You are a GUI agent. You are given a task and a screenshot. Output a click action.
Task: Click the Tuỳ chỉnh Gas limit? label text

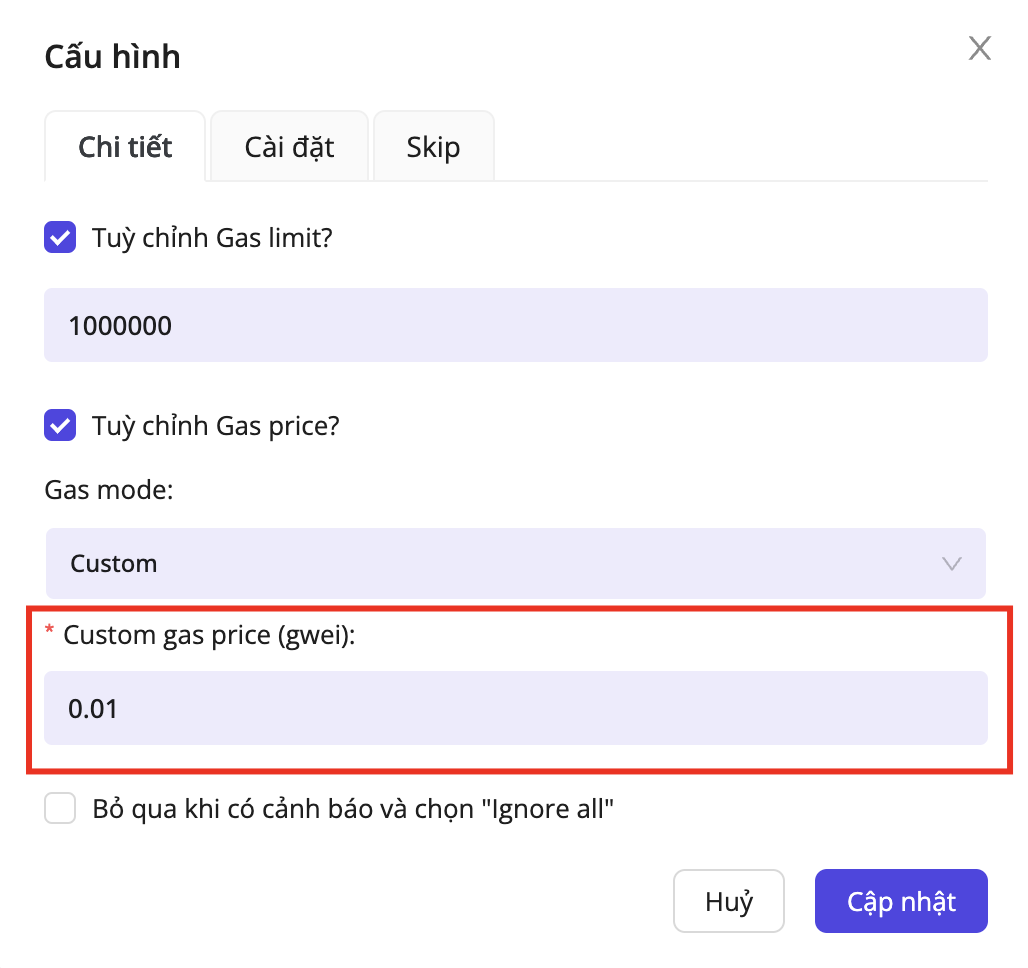(x=211, y=238)
